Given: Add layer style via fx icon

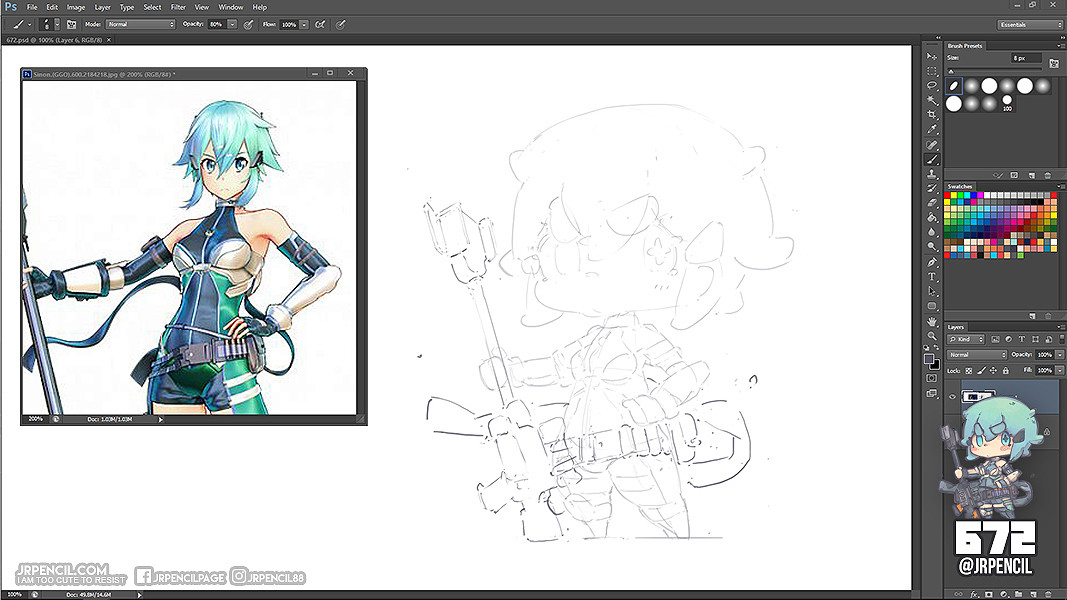Looking at the screenshot, I should coord(974,595).
